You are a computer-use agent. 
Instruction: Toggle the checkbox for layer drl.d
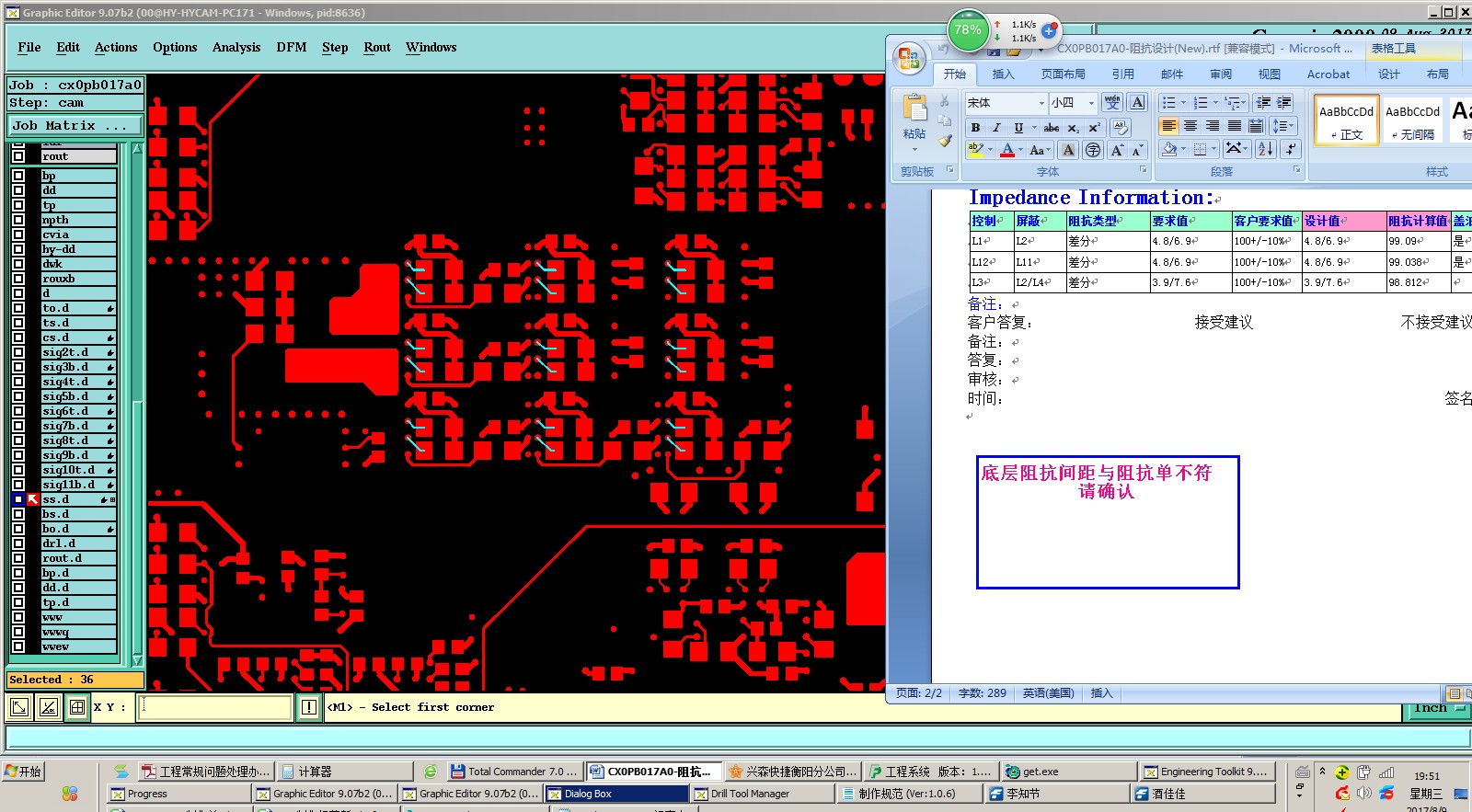(x=18, y=543)
